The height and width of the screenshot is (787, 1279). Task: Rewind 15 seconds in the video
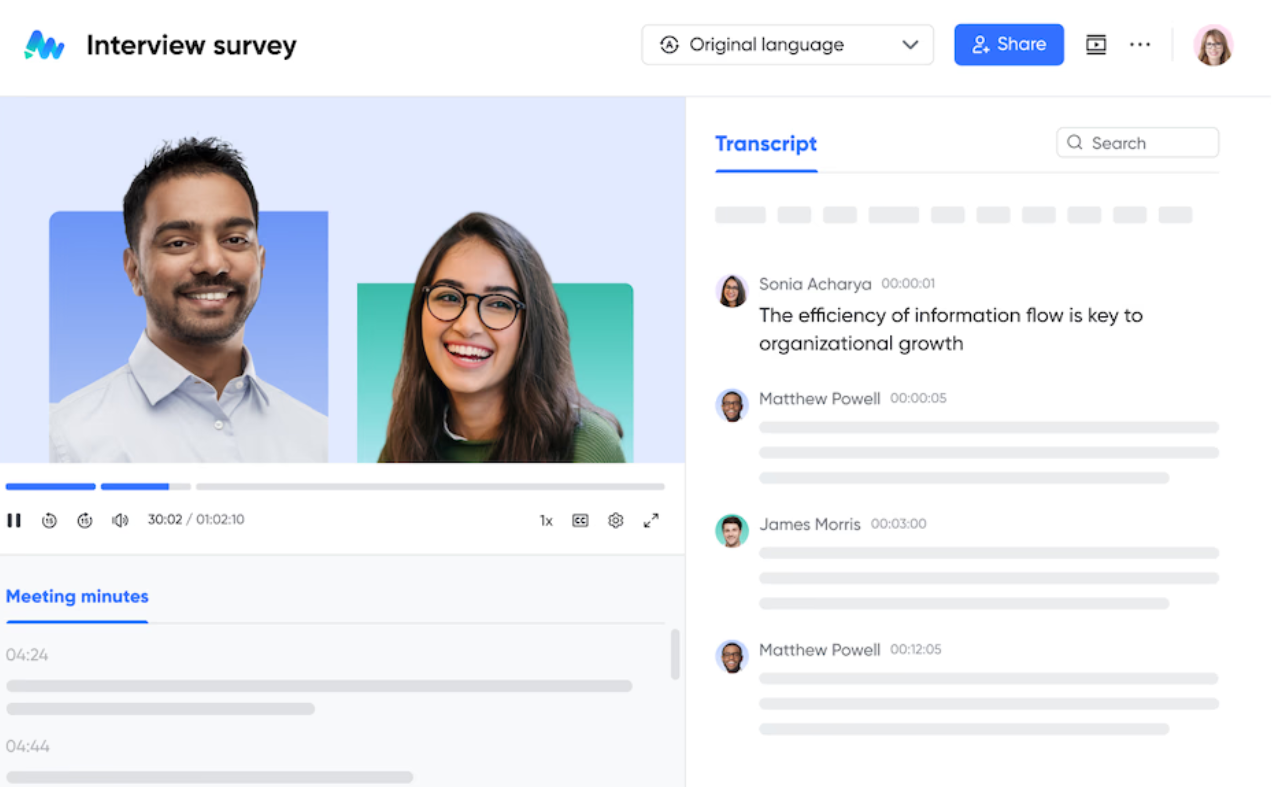[49, 520]
